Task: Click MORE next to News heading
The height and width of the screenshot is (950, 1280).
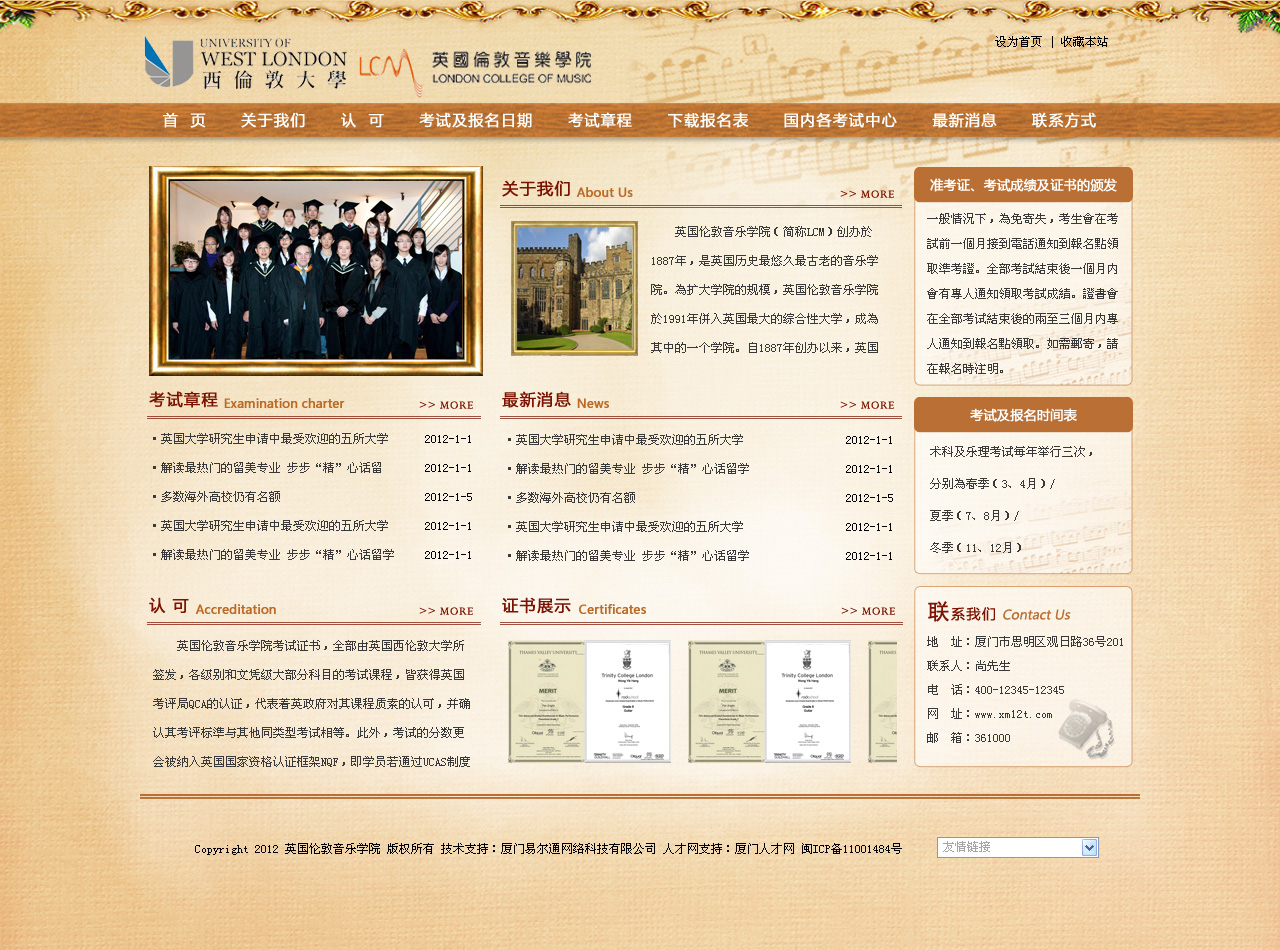Action: coord(867,405)
